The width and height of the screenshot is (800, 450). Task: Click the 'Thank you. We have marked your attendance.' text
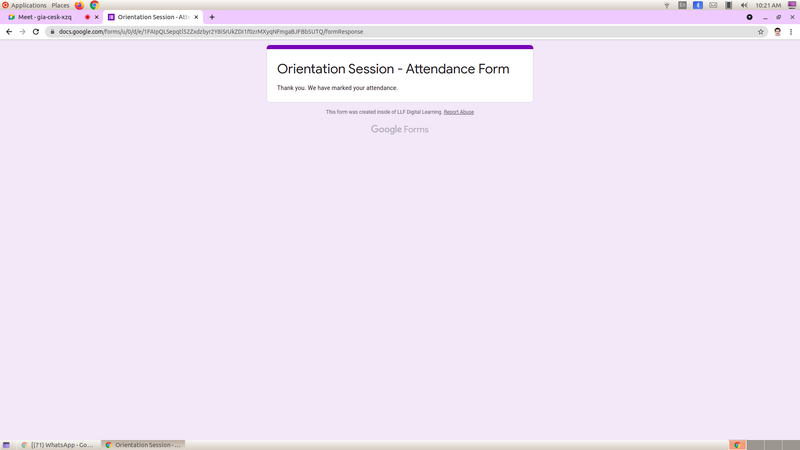pos(337,88)
